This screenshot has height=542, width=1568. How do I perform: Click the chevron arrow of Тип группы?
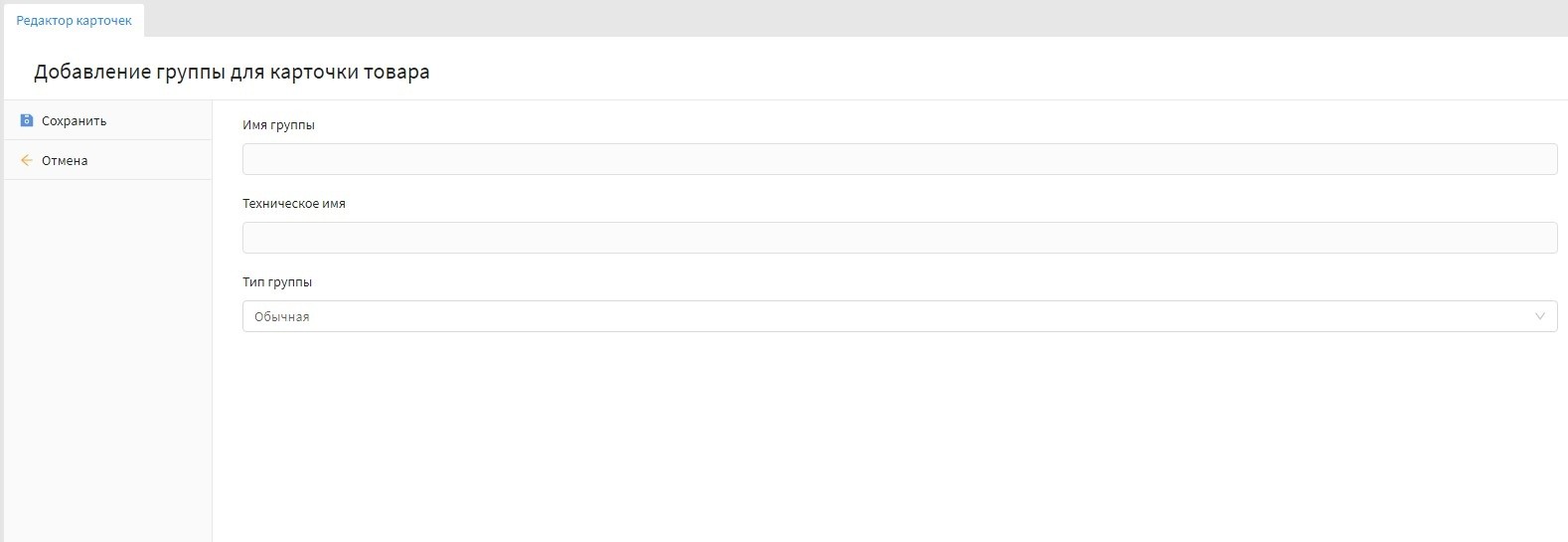coord(1539,316)
